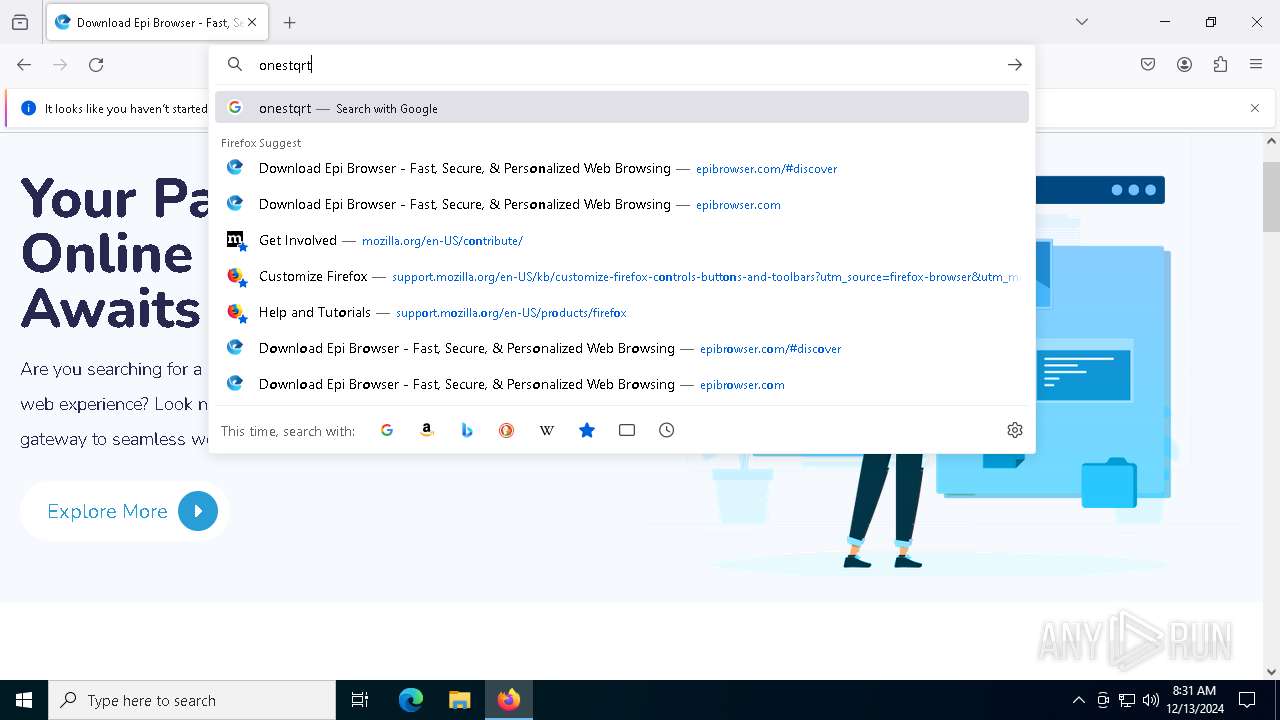Open search settings gear icon
Screen dimensions: 1280x720
click(1015, 430)
